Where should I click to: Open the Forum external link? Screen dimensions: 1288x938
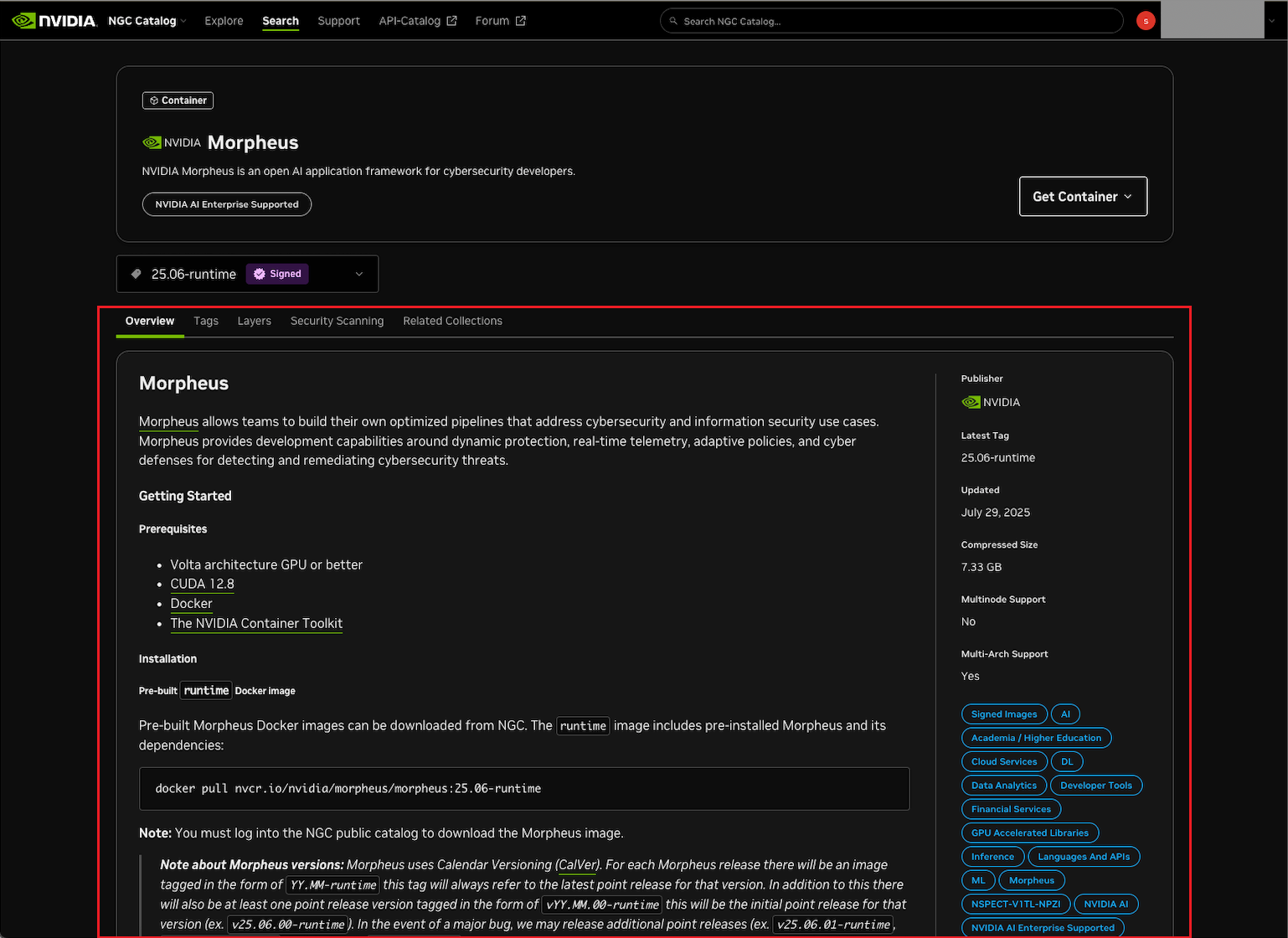500,21
